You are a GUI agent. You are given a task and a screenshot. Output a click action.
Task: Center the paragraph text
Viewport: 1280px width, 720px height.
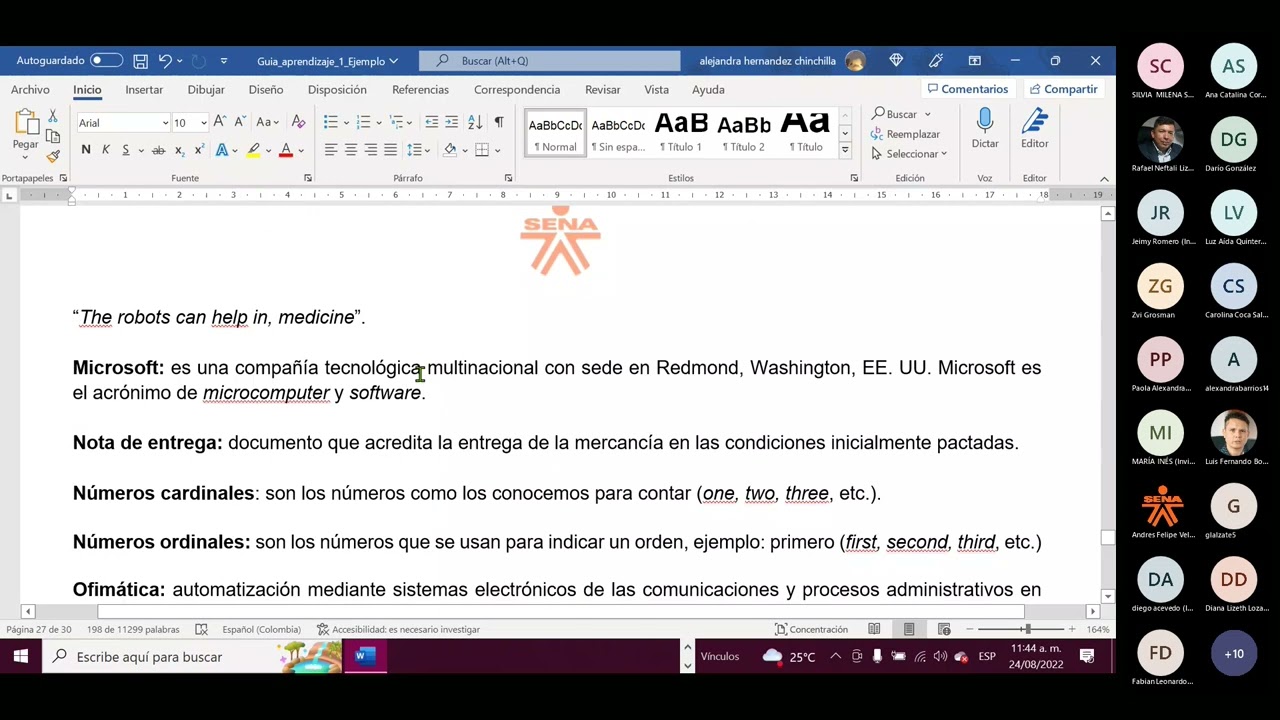pyautogui.click(x=350, y=150)
